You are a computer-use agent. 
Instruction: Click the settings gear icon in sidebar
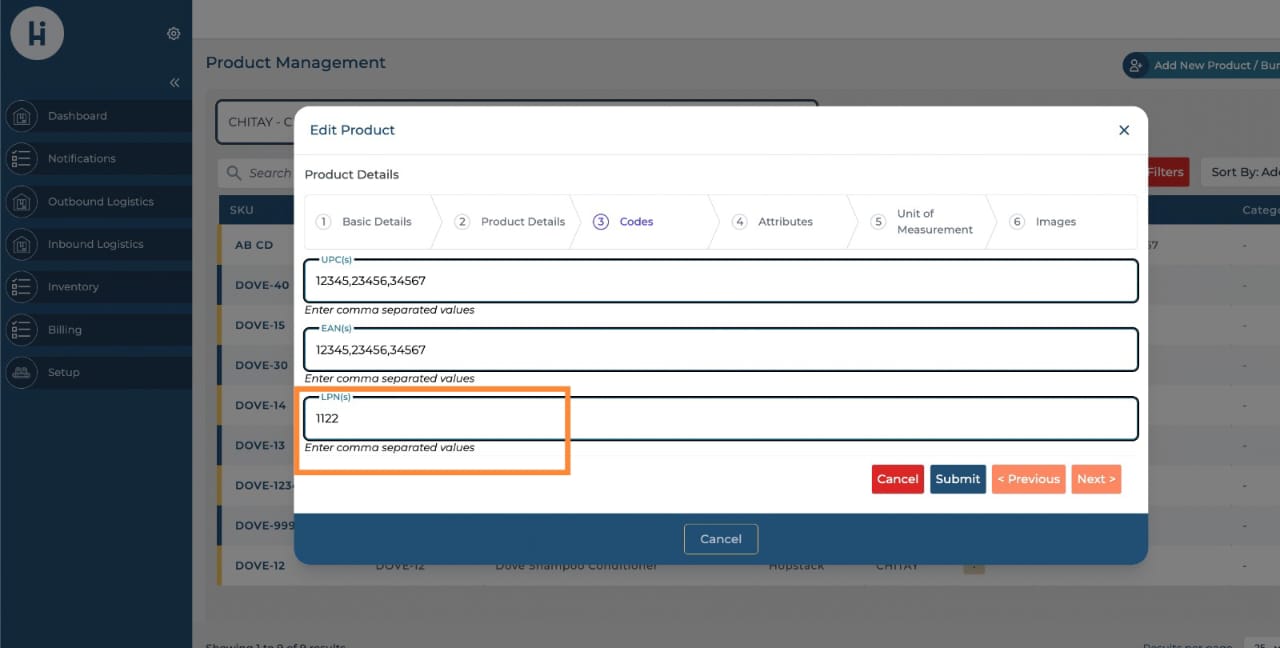pos(174,34)
